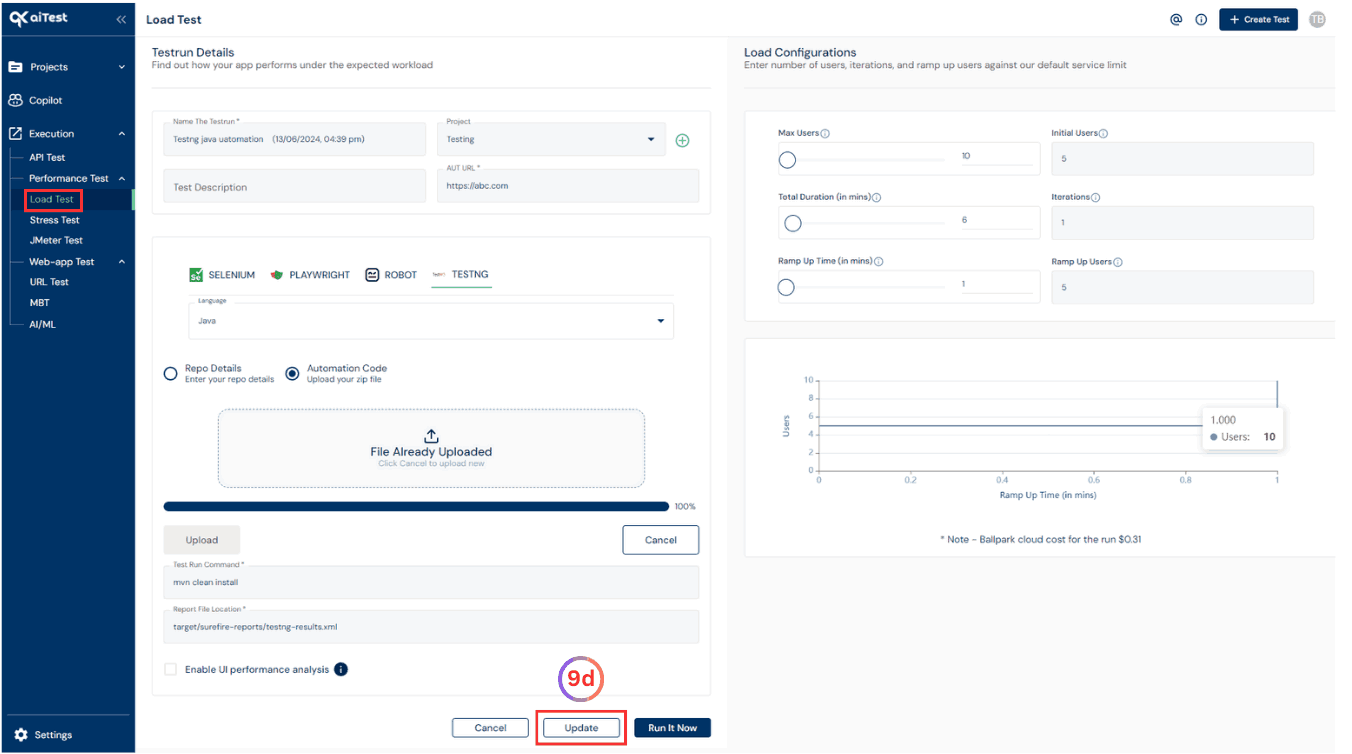Open AI/ML in sidebar
The height and width of the screenshot is (754, 1352).
pyautogui.click(x=43, y=324)
